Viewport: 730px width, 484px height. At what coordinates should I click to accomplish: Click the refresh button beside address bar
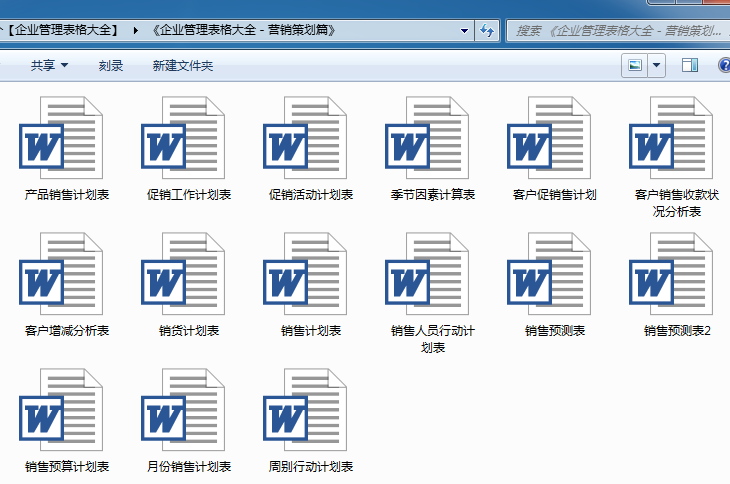[487, 31]
